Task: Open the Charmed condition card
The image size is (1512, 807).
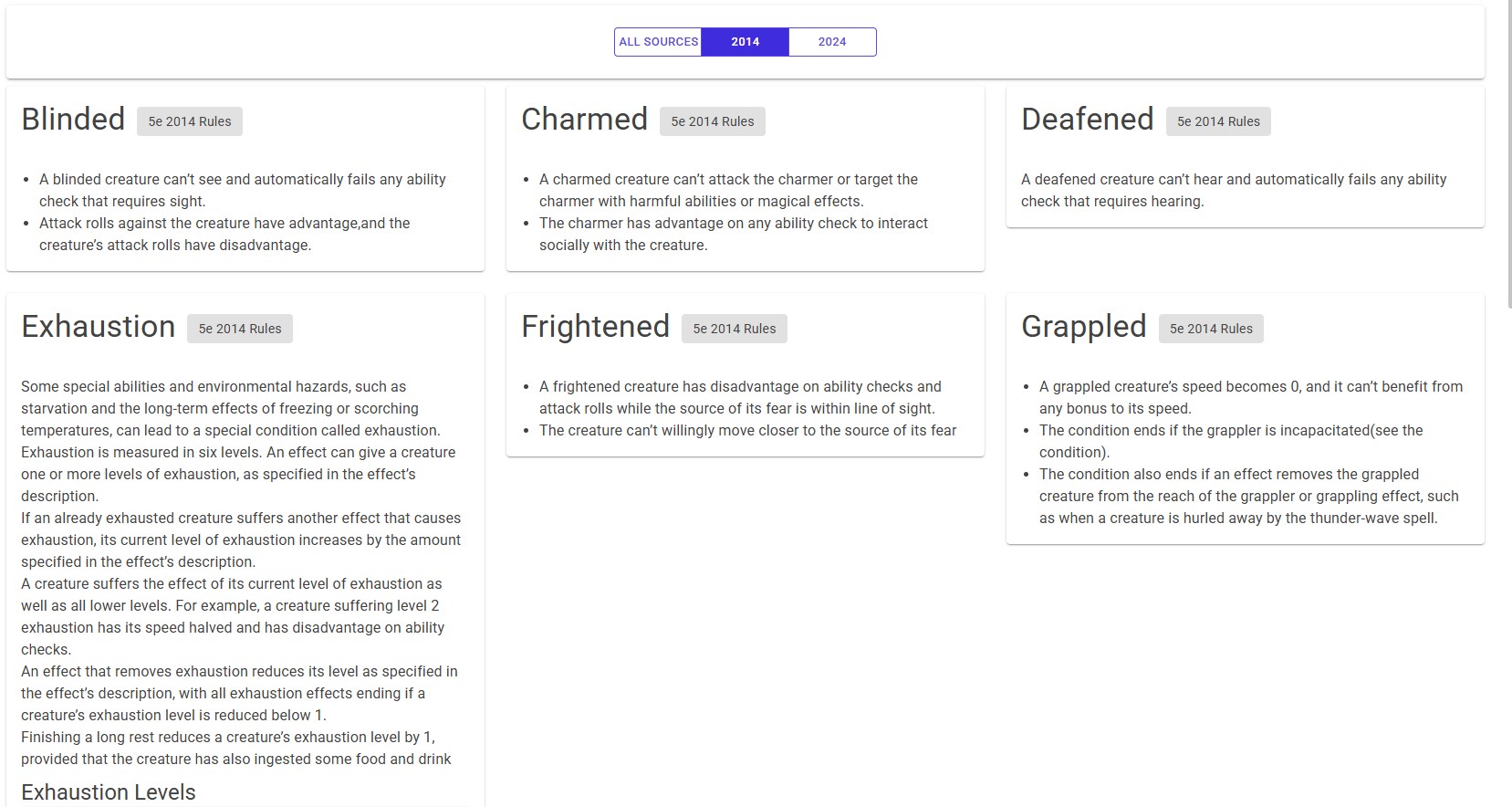Action: point(744,178)
